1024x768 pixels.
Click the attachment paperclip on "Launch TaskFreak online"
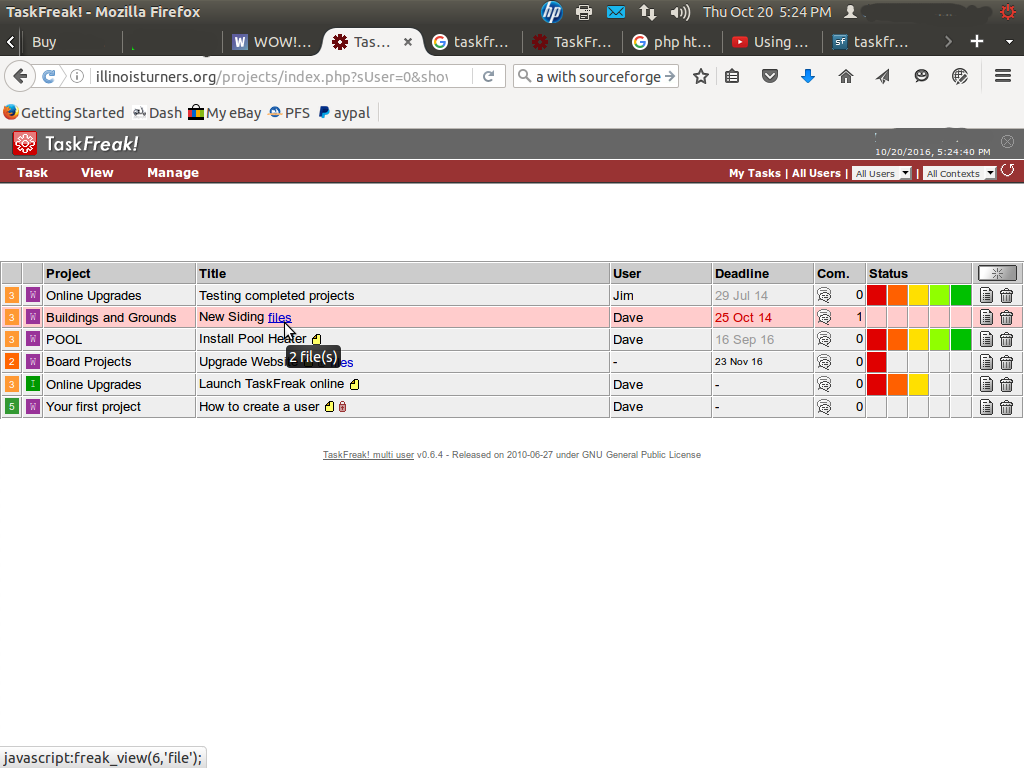355,384
